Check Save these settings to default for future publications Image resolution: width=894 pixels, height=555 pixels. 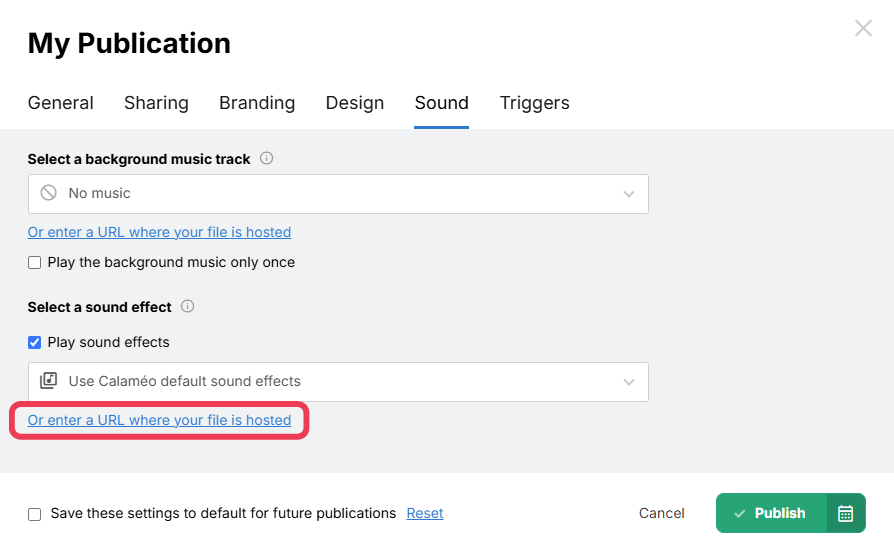(x=35, y=514)
